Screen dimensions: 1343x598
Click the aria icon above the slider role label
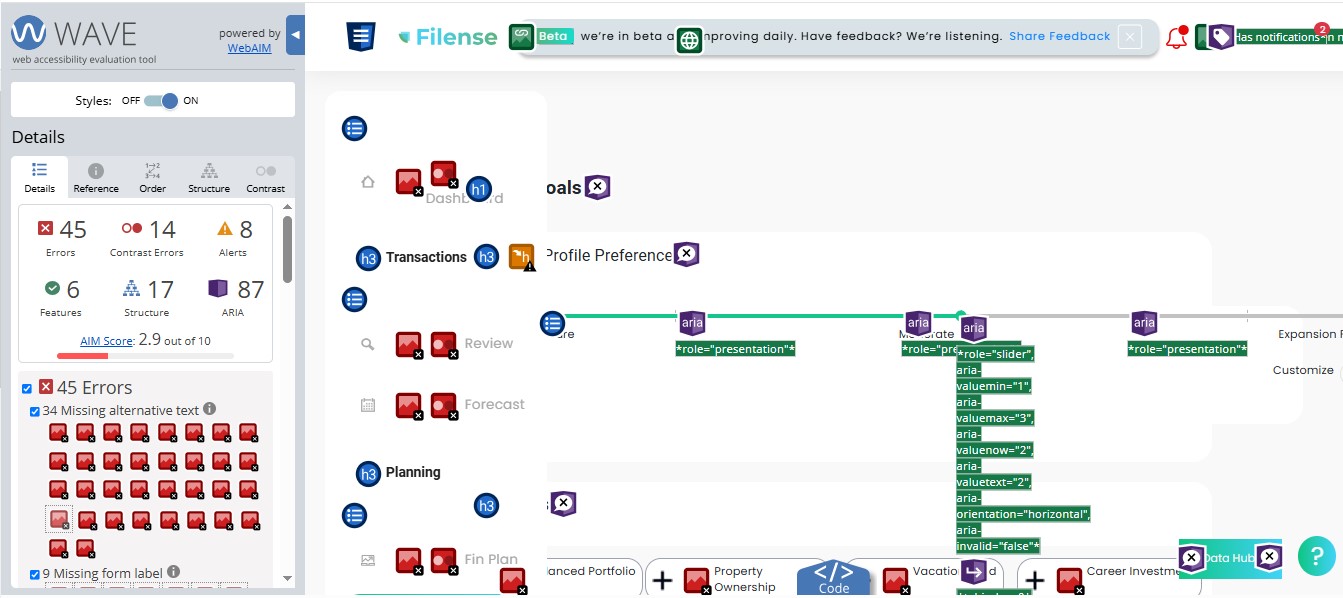[973, 327]
